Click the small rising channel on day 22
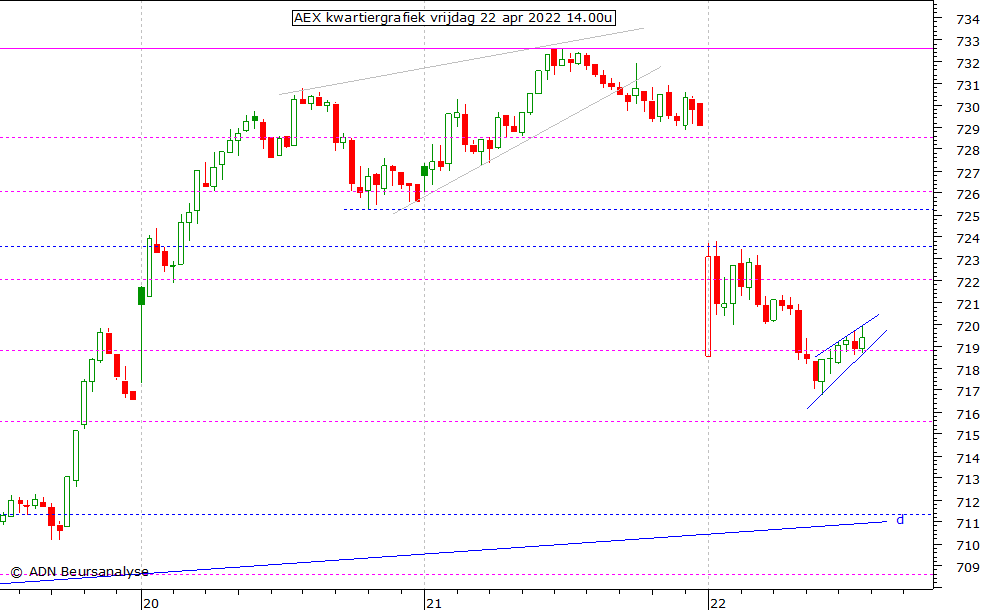984x610 pixels. coord(845,360)
